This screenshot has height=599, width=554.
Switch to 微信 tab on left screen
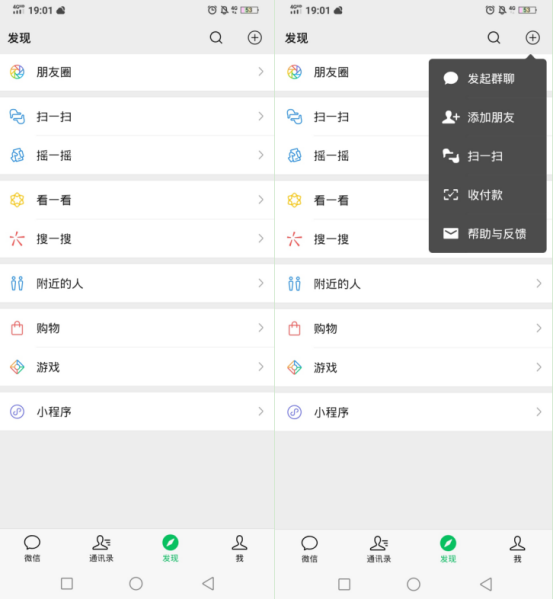(32, 549)
